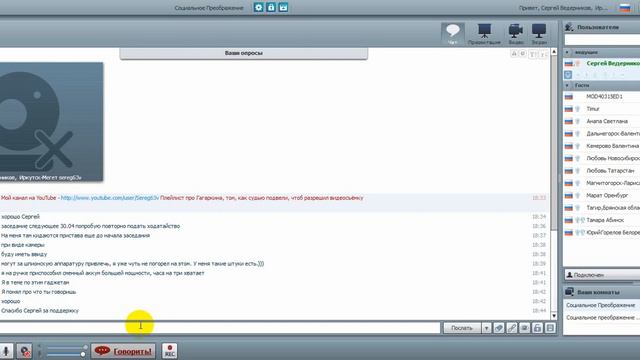Open the second Социальное преображение room
The width and height of the screenshot is (640, 360).
tap(602, 318)
